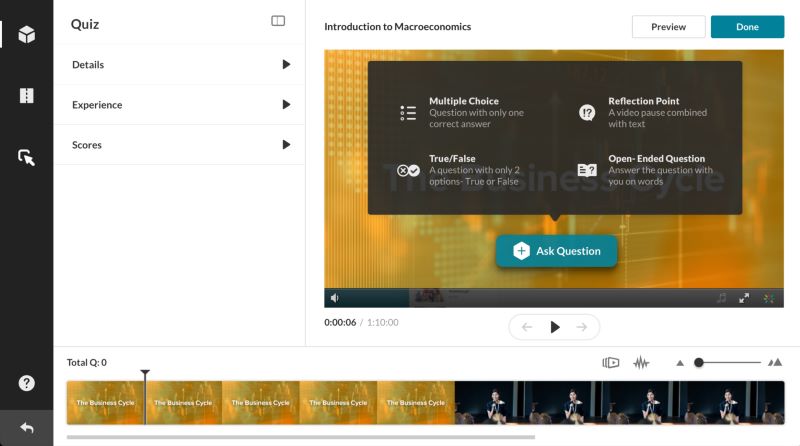The width and height of the screenshot is (800, 446).
Task: Open the help question mark icon
Action: (27, 383)
